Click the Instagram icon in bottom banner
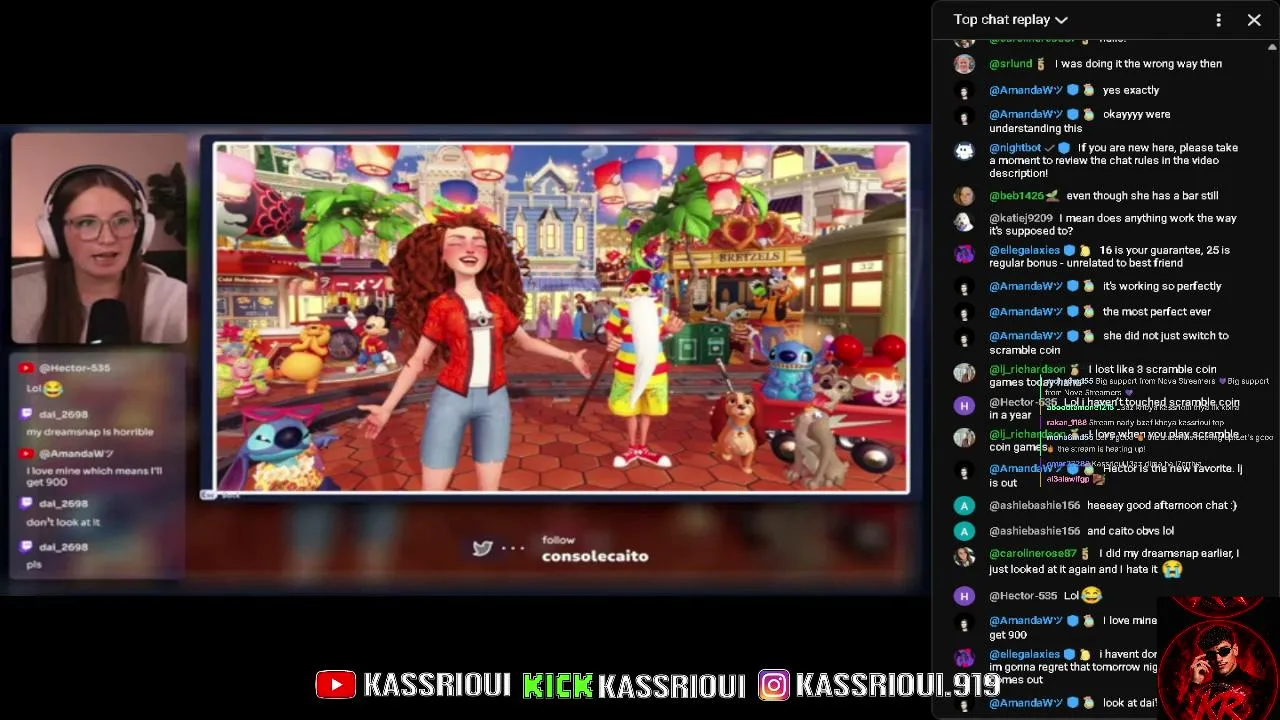The image size is (1280, 720). click(773, 685)
